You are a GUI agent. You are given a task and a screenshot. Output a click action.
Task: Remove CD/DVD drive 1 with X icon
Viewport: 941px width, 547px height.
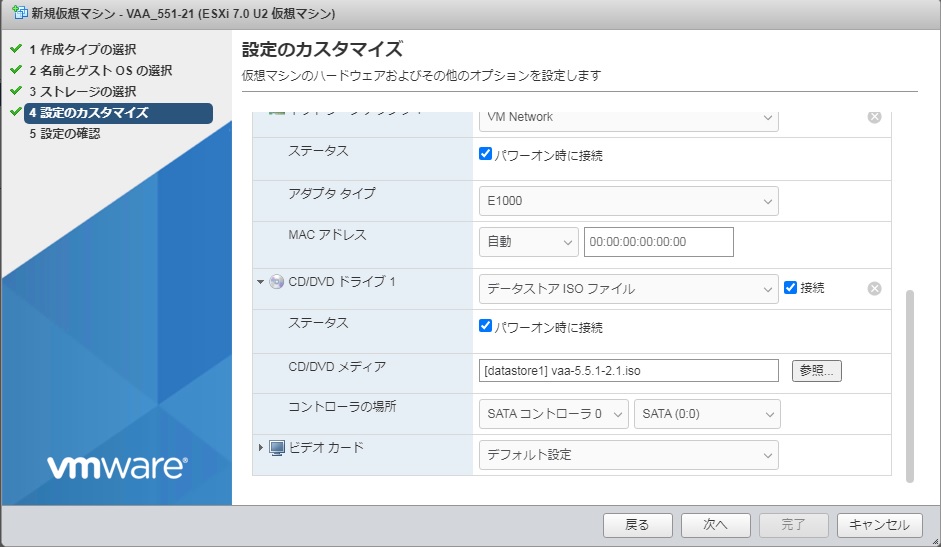click(874, 288)
